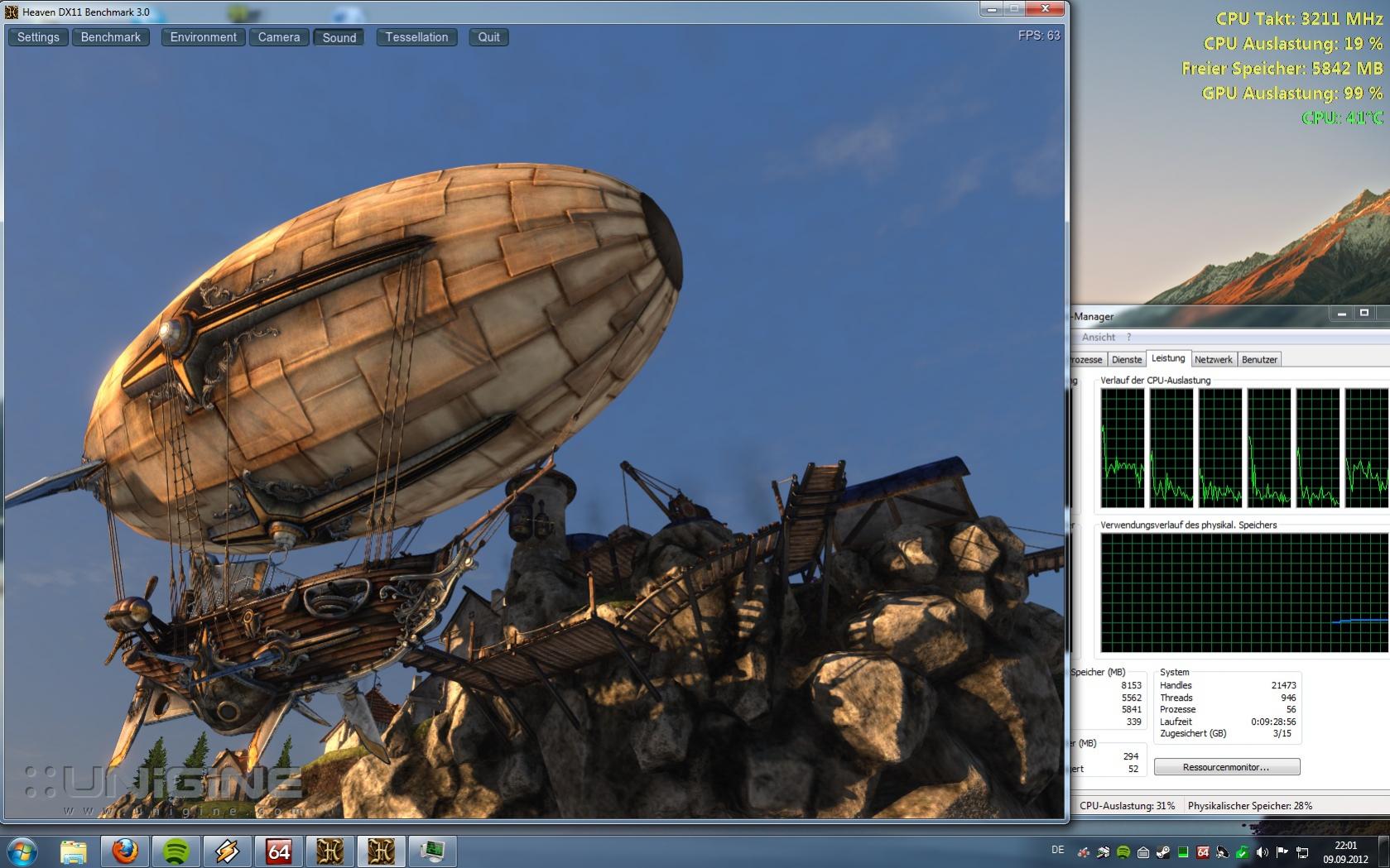Switch to first Heaven benchmark taskbar button
This screenshot has width=1390, height=868.
point(330,851)
